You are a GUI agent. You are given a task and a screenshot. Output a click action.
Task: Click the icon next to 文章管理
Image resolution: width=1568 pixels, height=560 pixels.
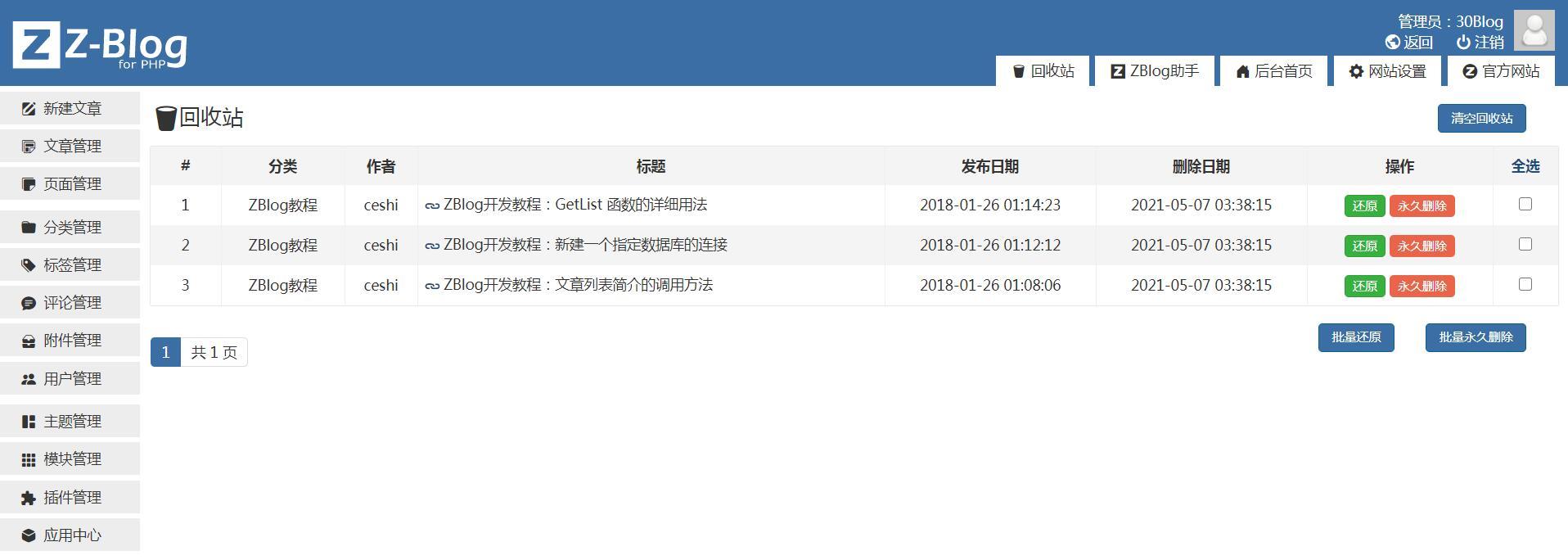pos(29,147)
